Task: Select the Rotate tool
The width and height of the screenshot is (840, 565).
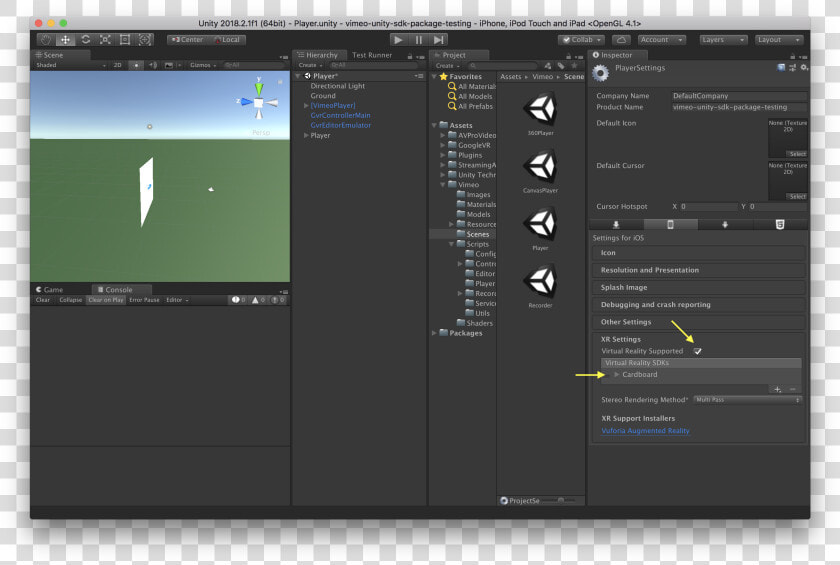Action: [x=85, y=40]
